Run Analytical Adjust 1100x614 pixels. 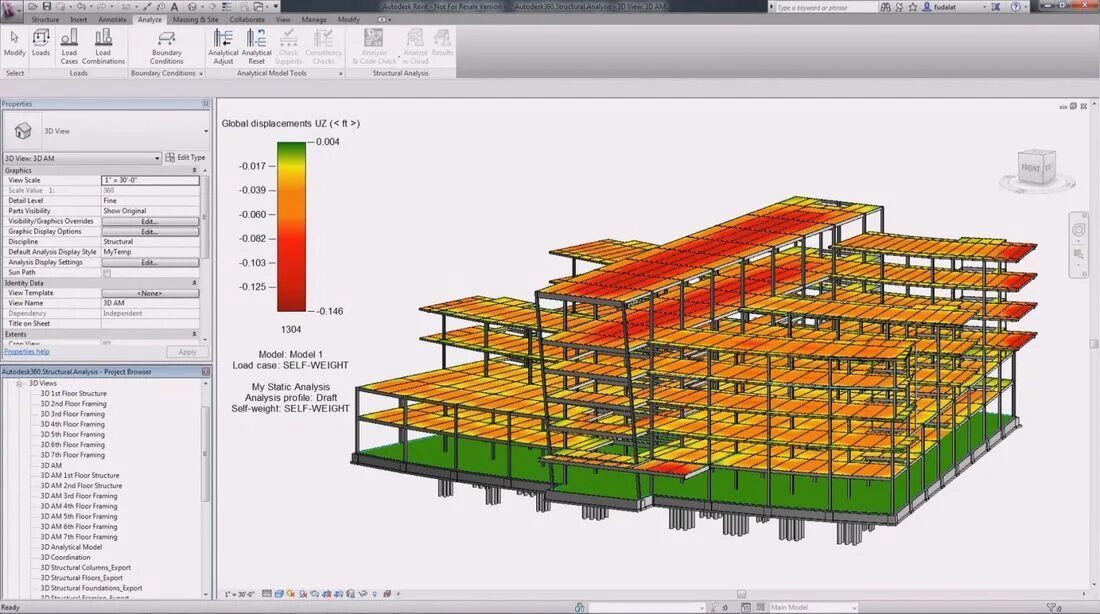click(x=223, y=47)
